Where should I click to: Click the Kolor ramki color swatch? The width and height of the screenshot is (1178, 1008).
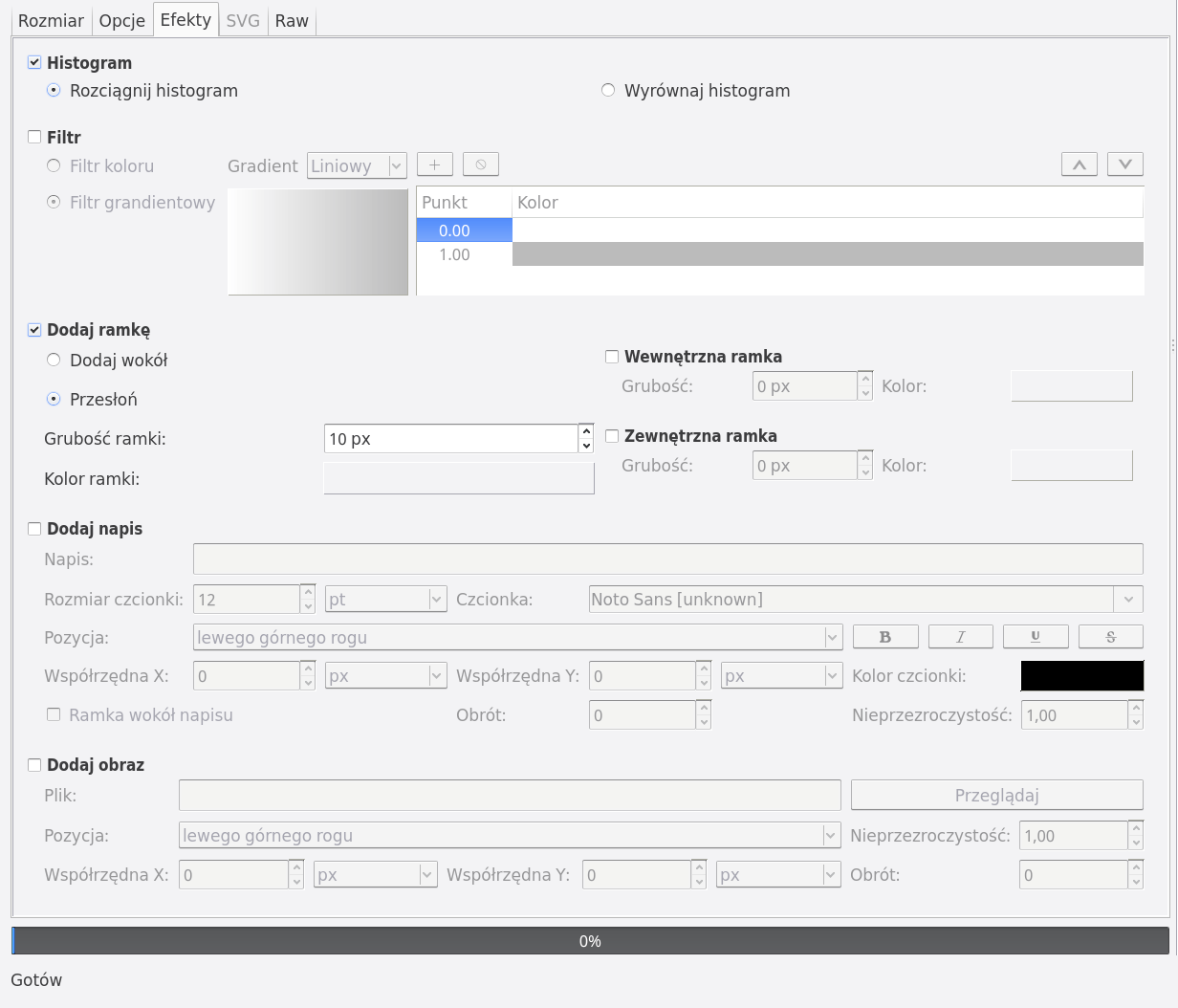click(459, 478)
